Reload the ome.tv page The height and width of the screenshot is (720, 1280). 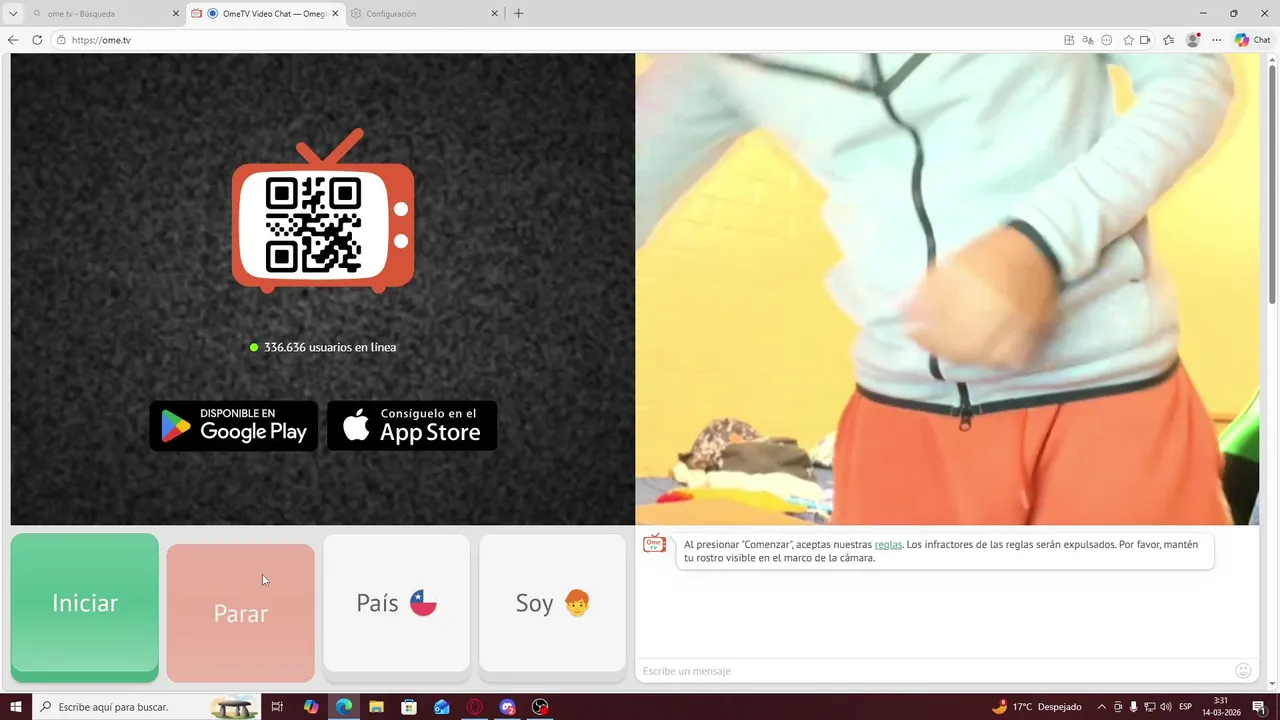pos(37,40)
